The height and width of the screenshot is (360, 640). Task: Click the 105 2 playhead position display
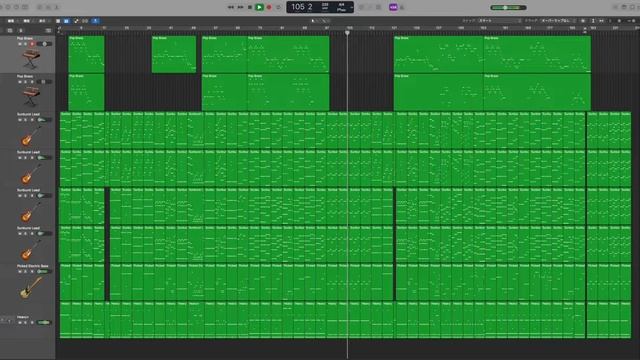tap(302, 7)
